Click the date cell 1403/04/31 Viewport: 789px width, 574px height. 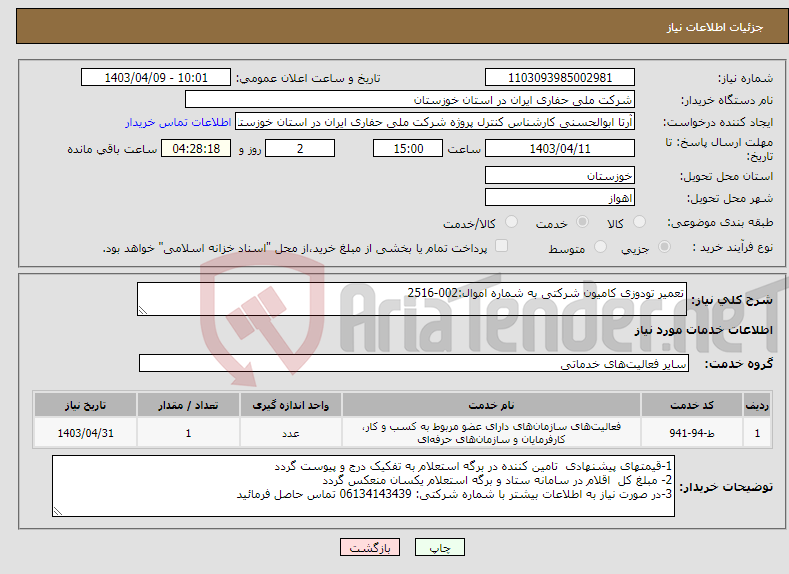[x=86, y=433]
